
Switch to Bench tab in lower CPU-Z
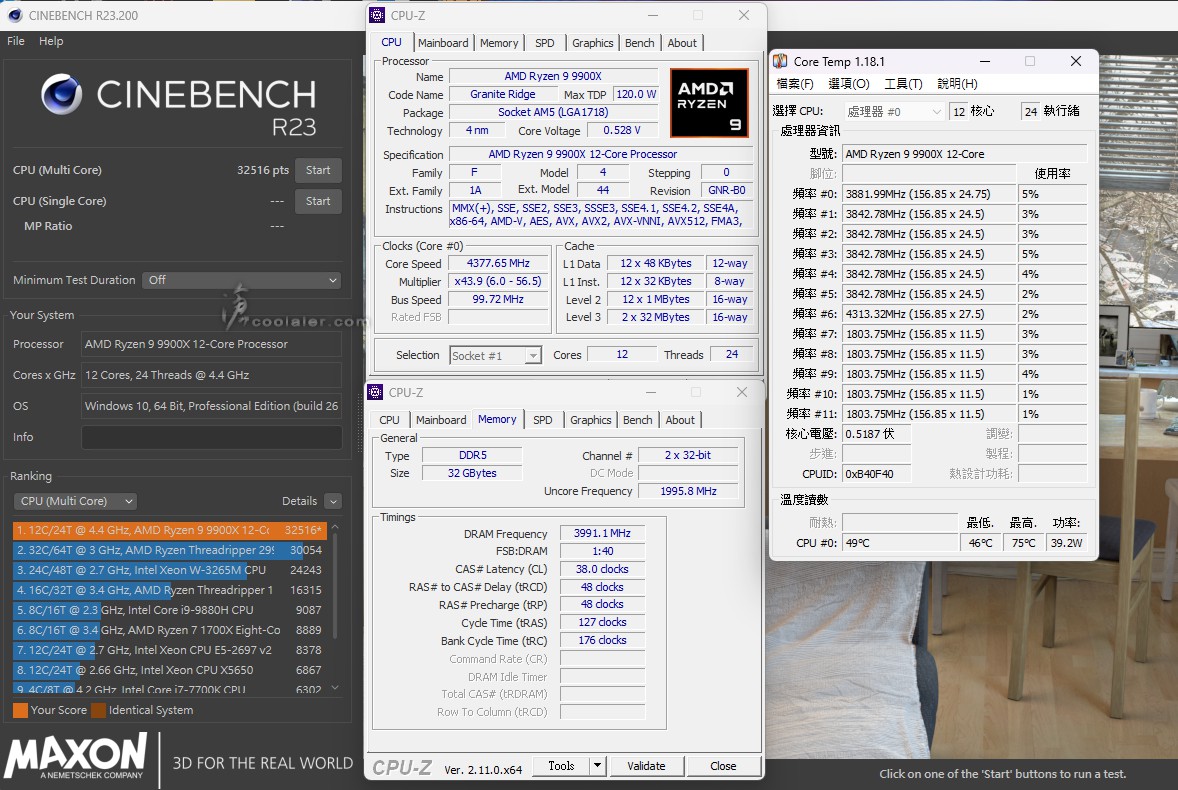pyautogui.click(x=637, y=420)
